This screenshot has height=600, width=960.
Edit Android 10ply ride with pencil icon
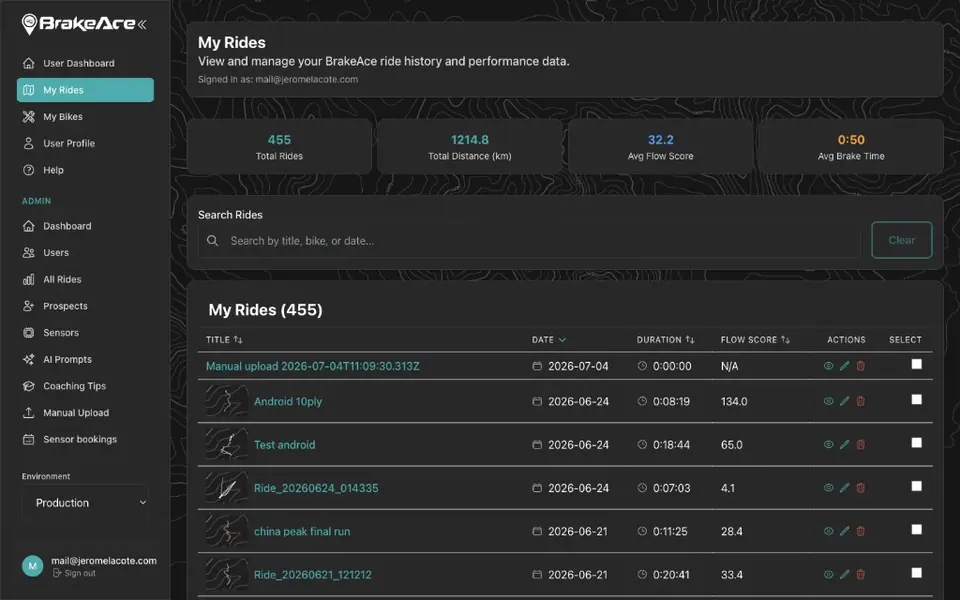pos(844,402)
